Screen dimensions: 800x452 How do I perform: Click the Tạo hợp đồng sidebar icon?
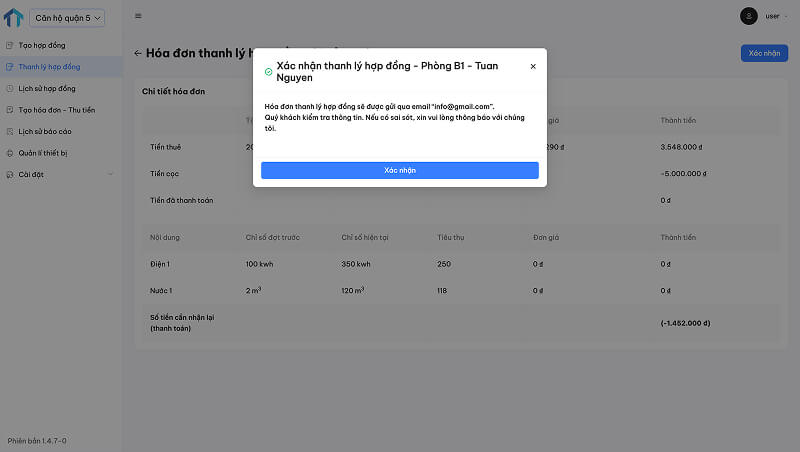(10, 45)
